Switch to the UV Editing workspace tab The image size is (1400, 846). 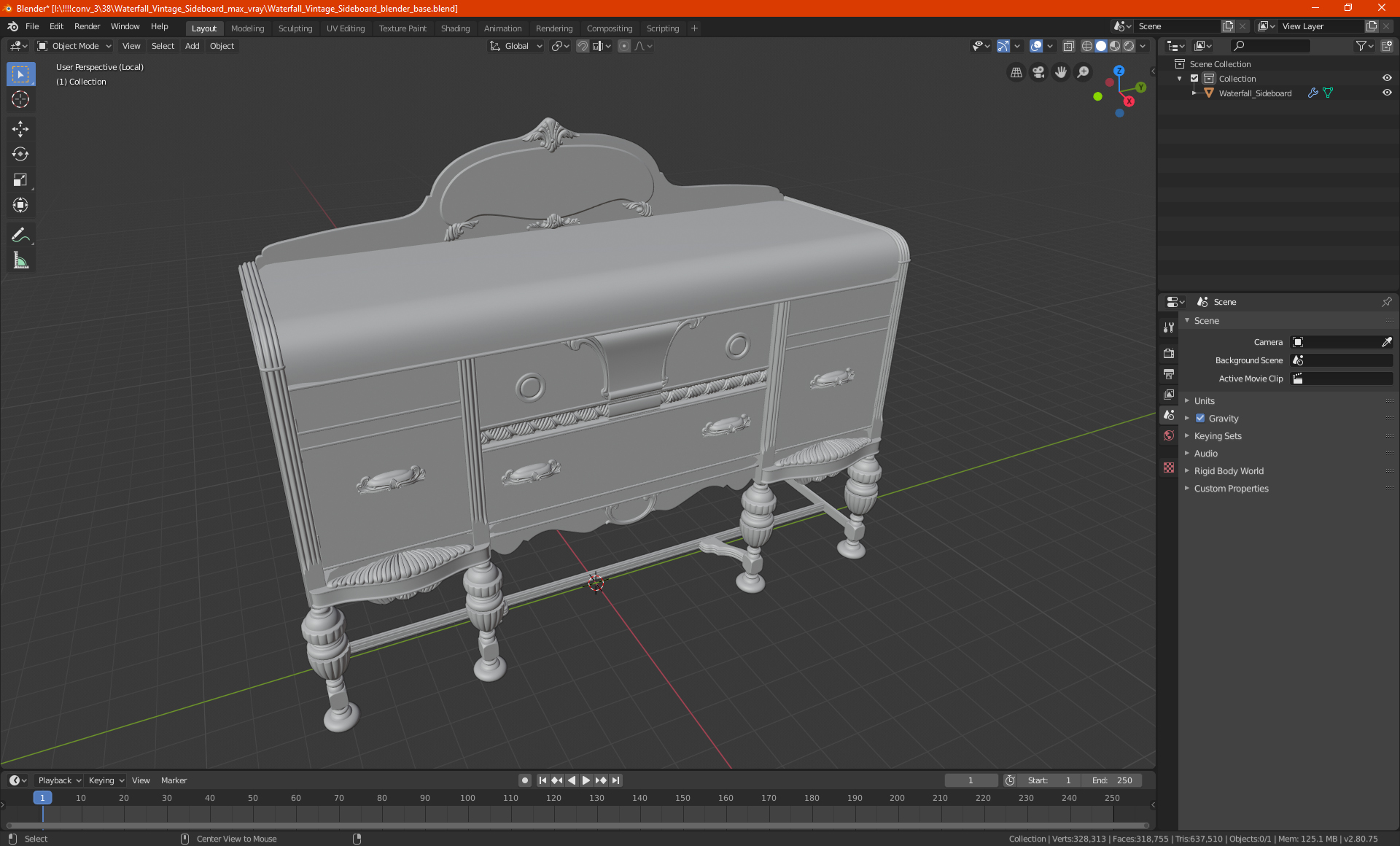345,28
